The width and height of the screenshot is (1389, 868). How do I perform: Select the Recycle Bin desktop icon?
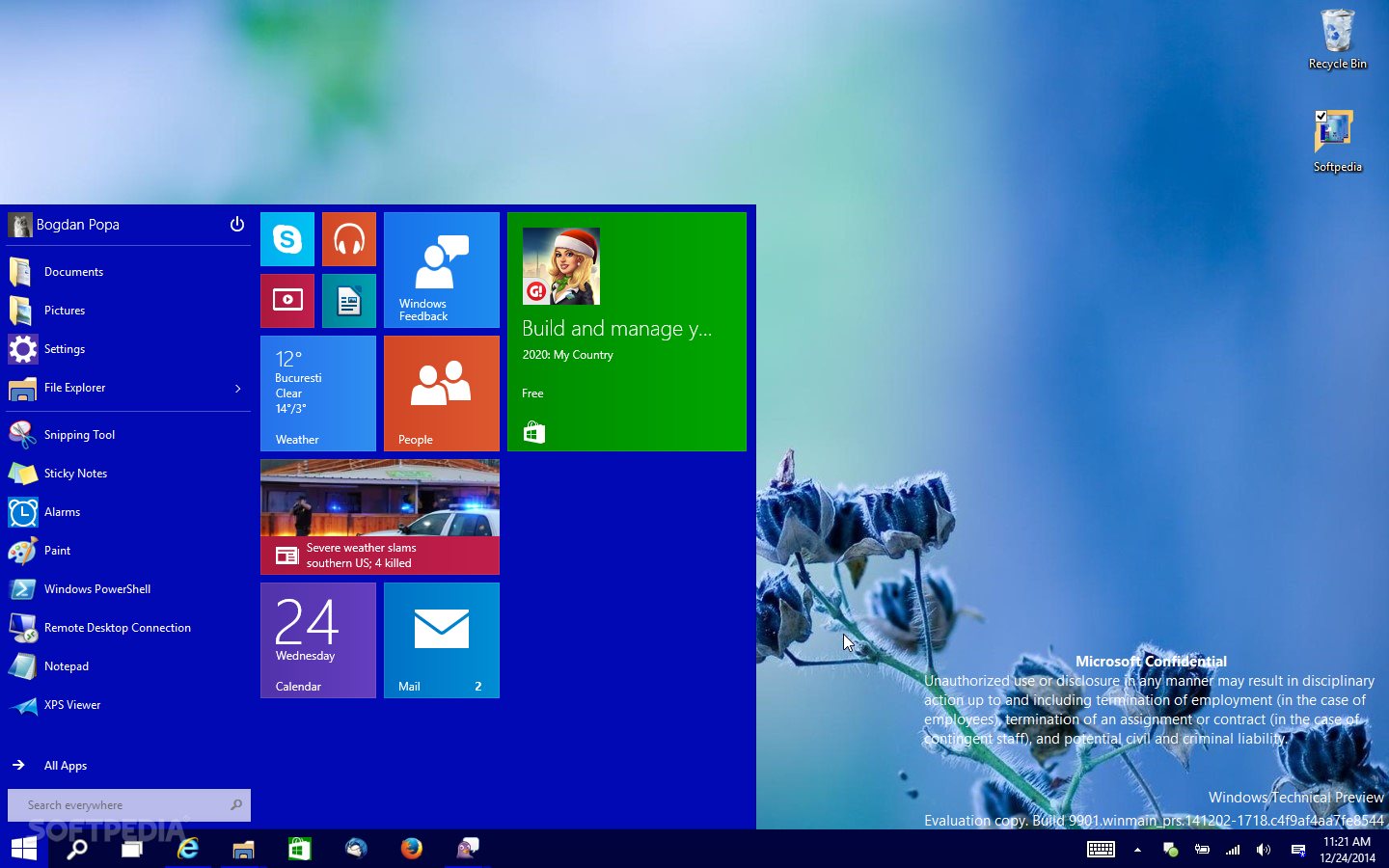[x=1338, y=40]
